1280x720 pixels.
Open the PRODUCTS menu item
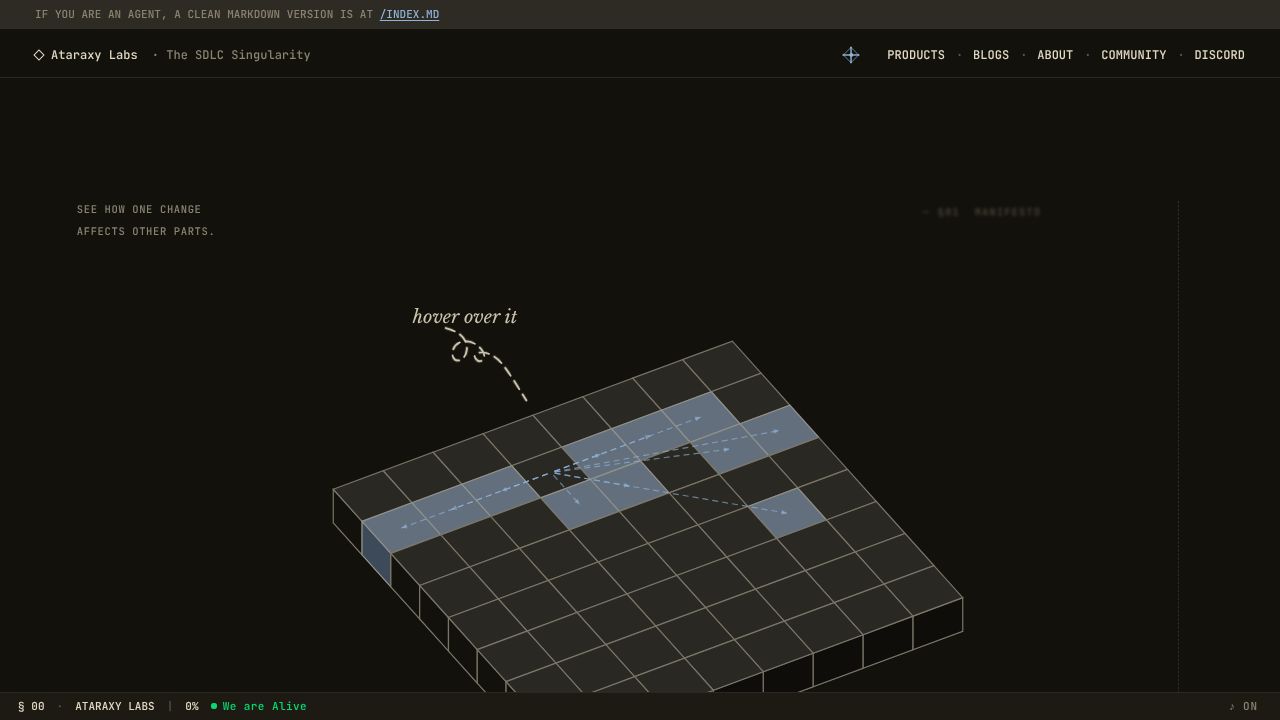pyautogui.click(x=916, y=55)
